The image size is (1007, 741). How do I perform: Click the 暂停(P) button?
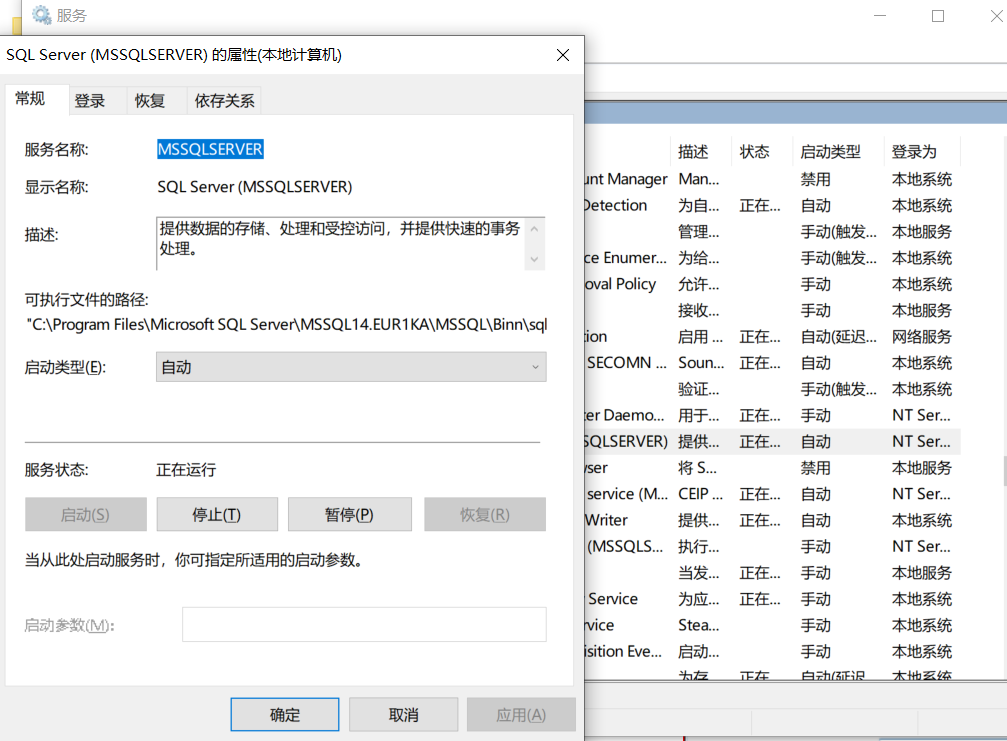(349, 514)
